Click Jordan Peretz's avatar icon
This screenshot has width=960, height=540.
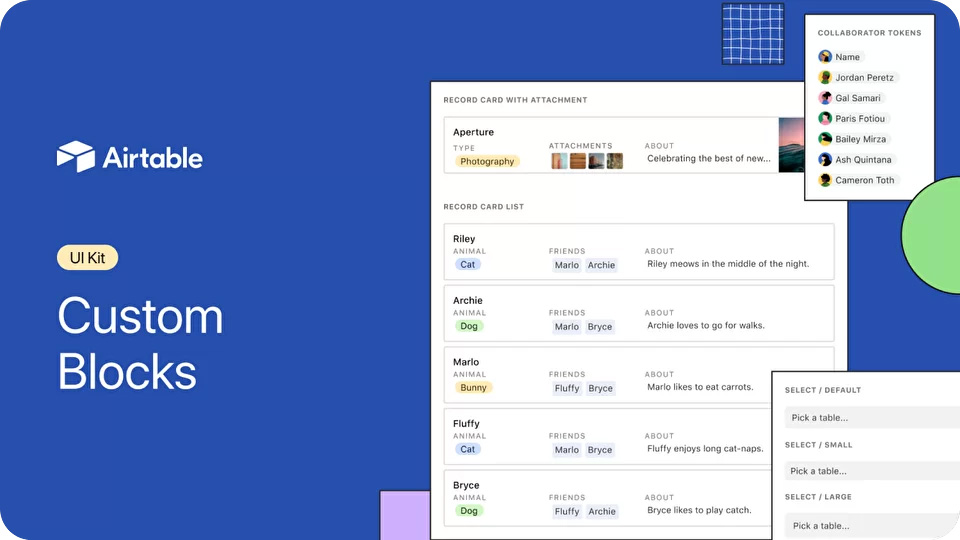coord(825,78)
